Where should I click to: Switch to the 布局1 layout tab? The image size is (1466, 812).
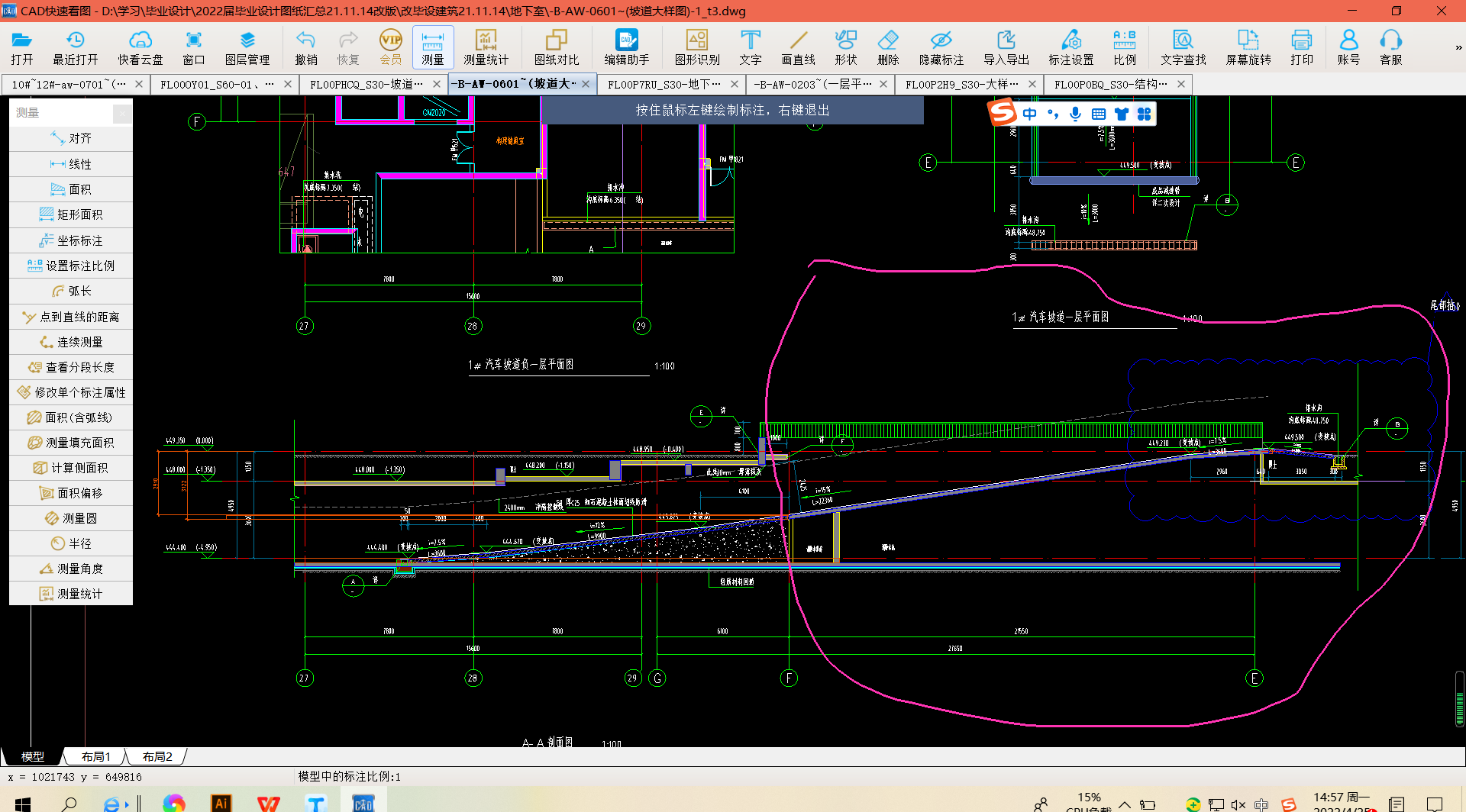click(96, 756)
